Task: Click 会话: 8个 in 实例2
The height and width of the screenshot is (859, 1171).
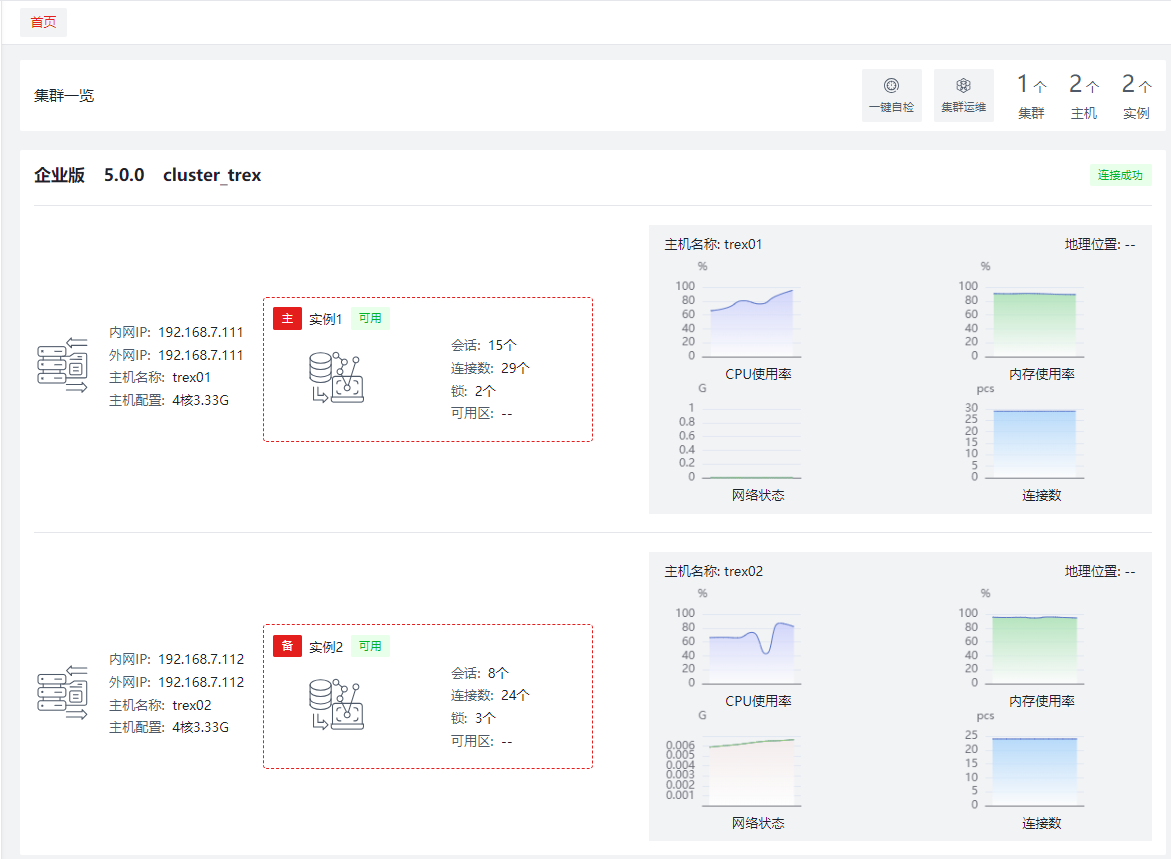Action: (x=480, y=673)
